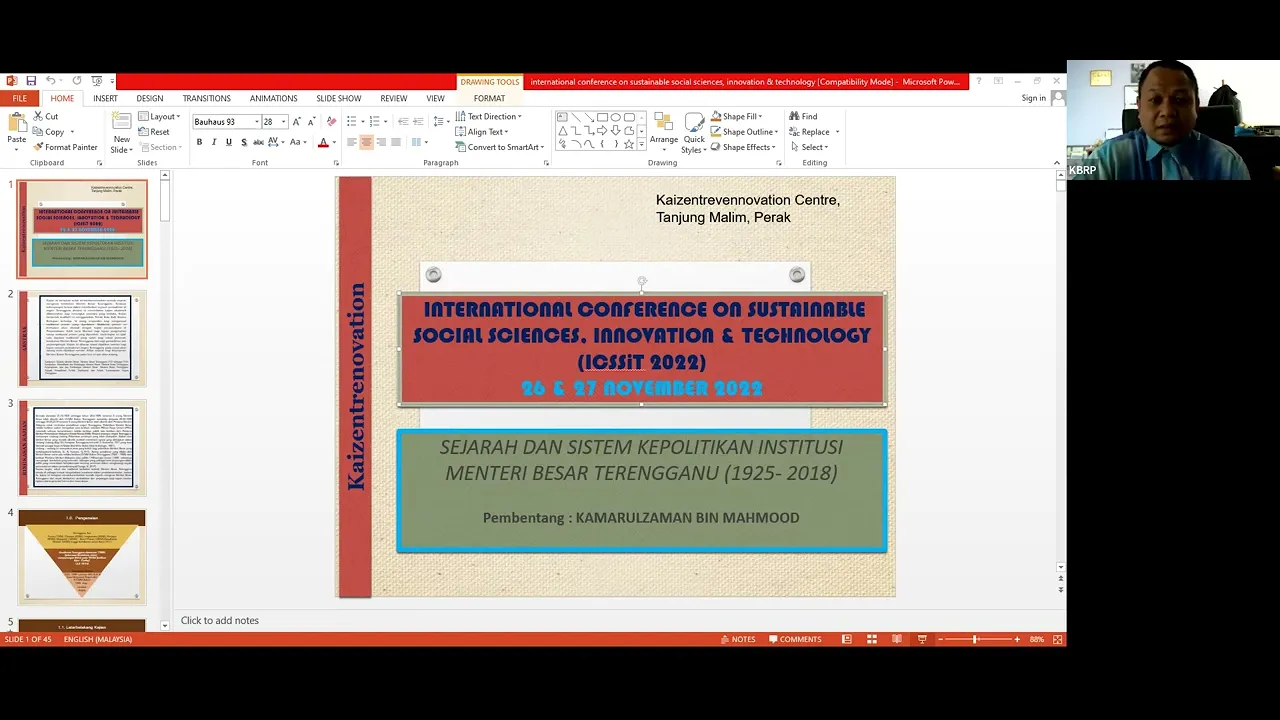Toggle Italic formatting

tap(213, 143)
